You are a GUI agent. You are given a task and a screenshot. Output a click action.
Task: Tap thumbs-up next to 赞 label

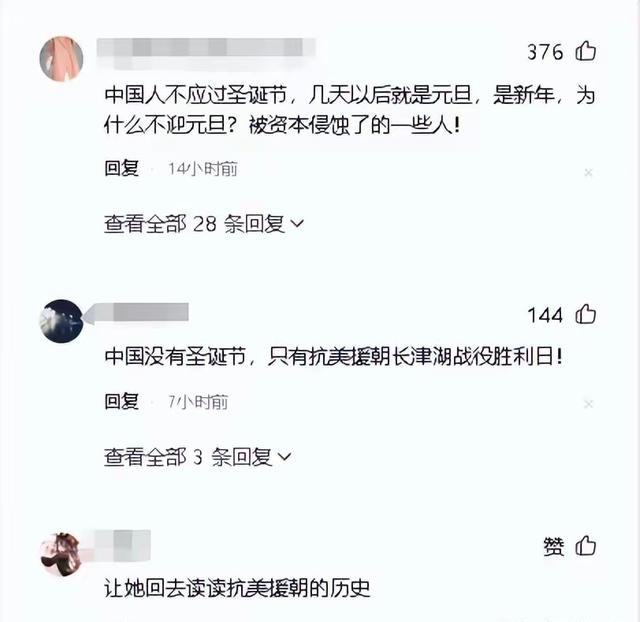586,546
